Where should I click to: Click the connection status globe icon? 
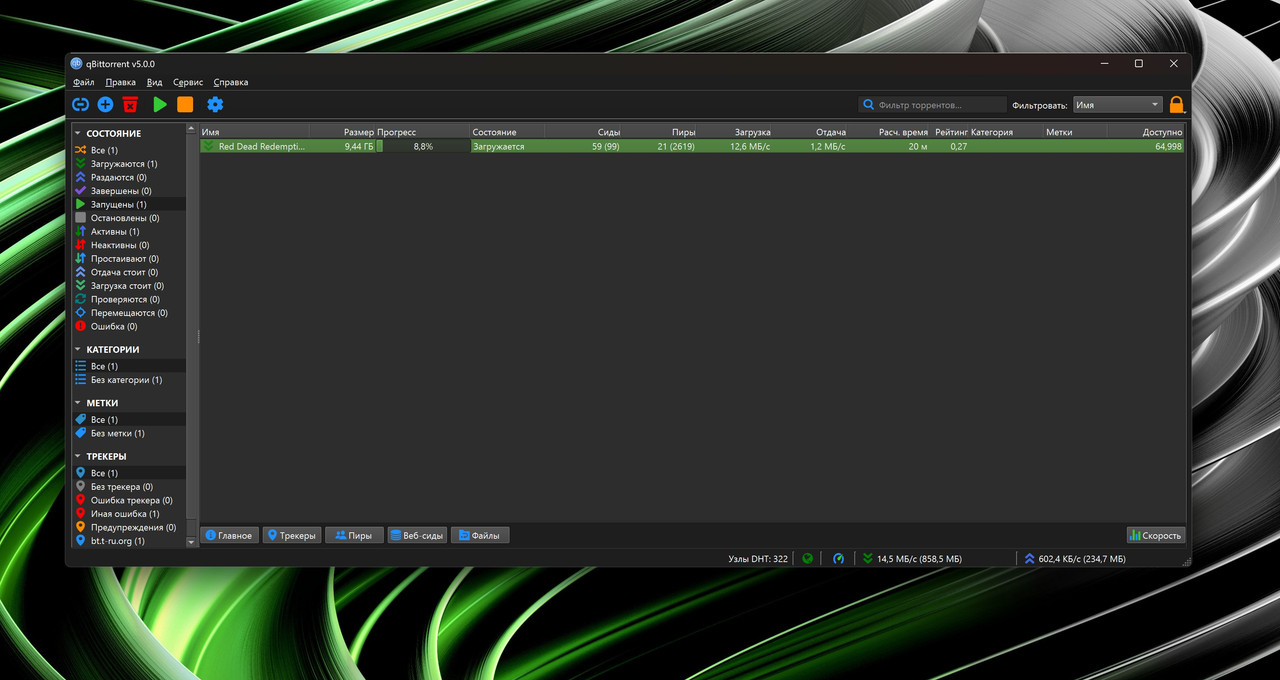pyautogui.click(x=807, y=559)
